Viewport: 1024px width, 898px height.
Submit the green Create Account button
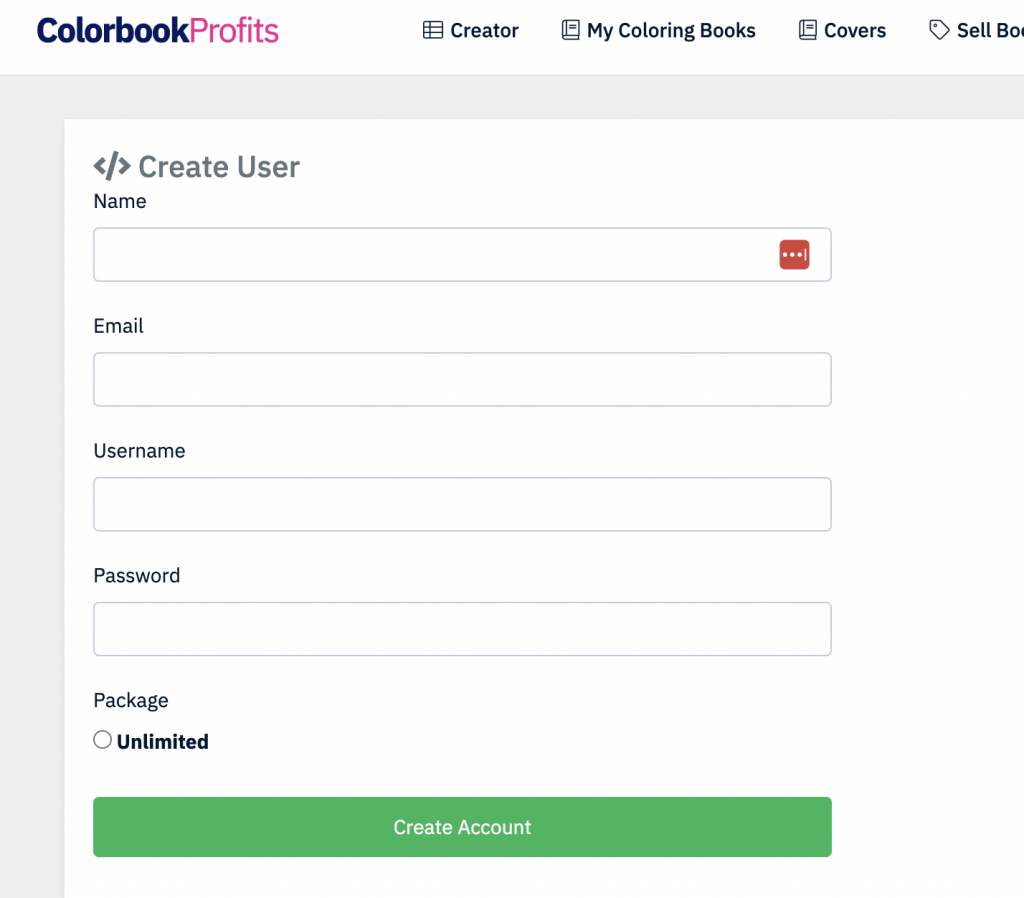pos(462,827)
